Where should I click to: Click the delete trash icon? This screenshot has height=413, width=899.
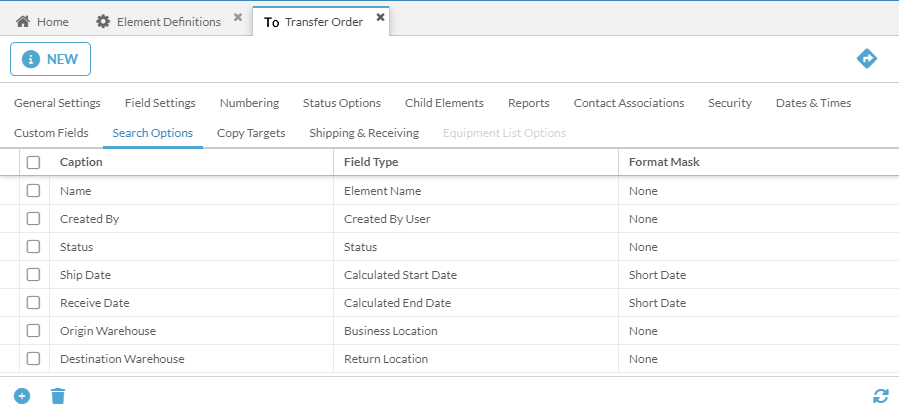click(58, 396)
